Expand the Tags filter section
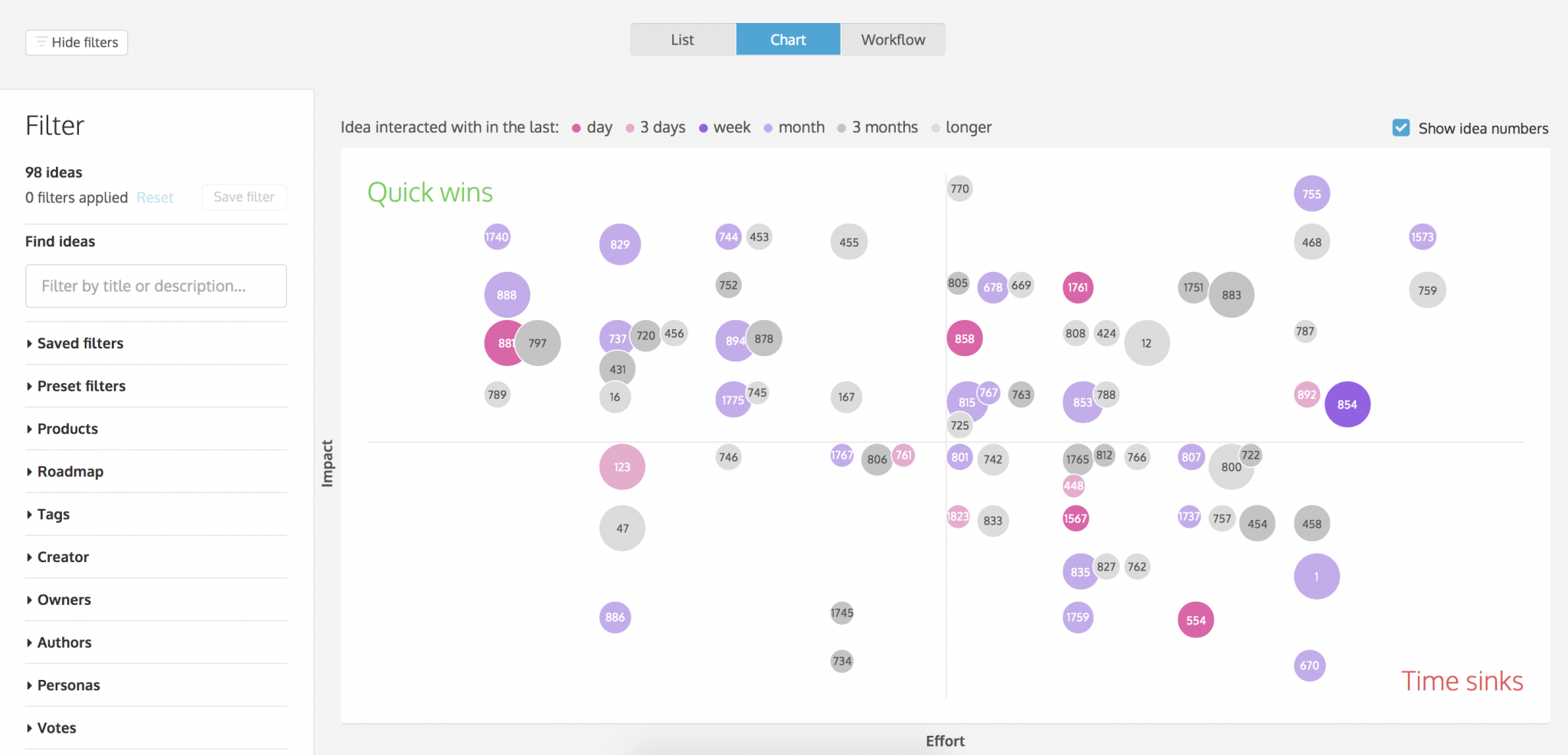1568x755 pixels. [53, 515]
